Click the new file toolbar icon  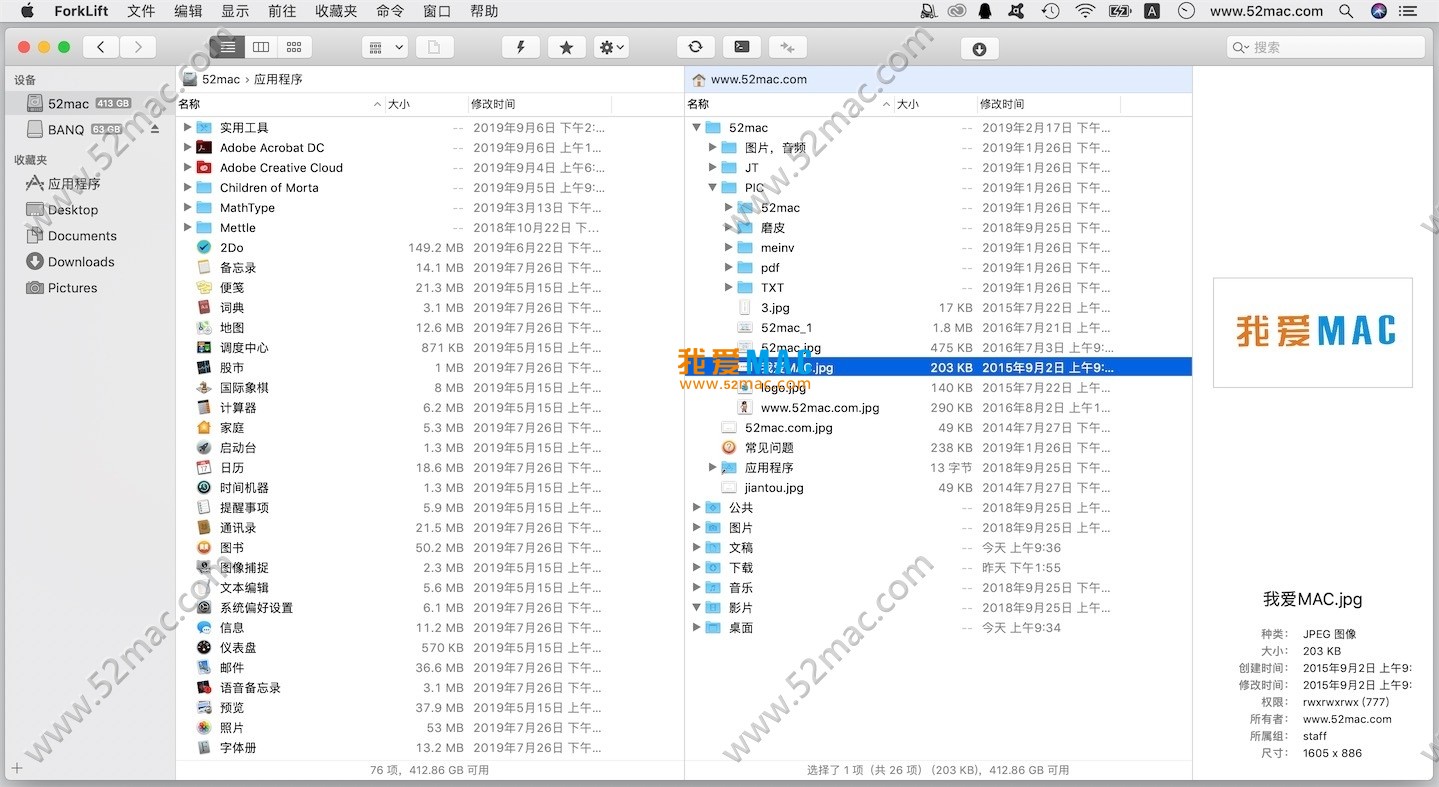point(434,47)
